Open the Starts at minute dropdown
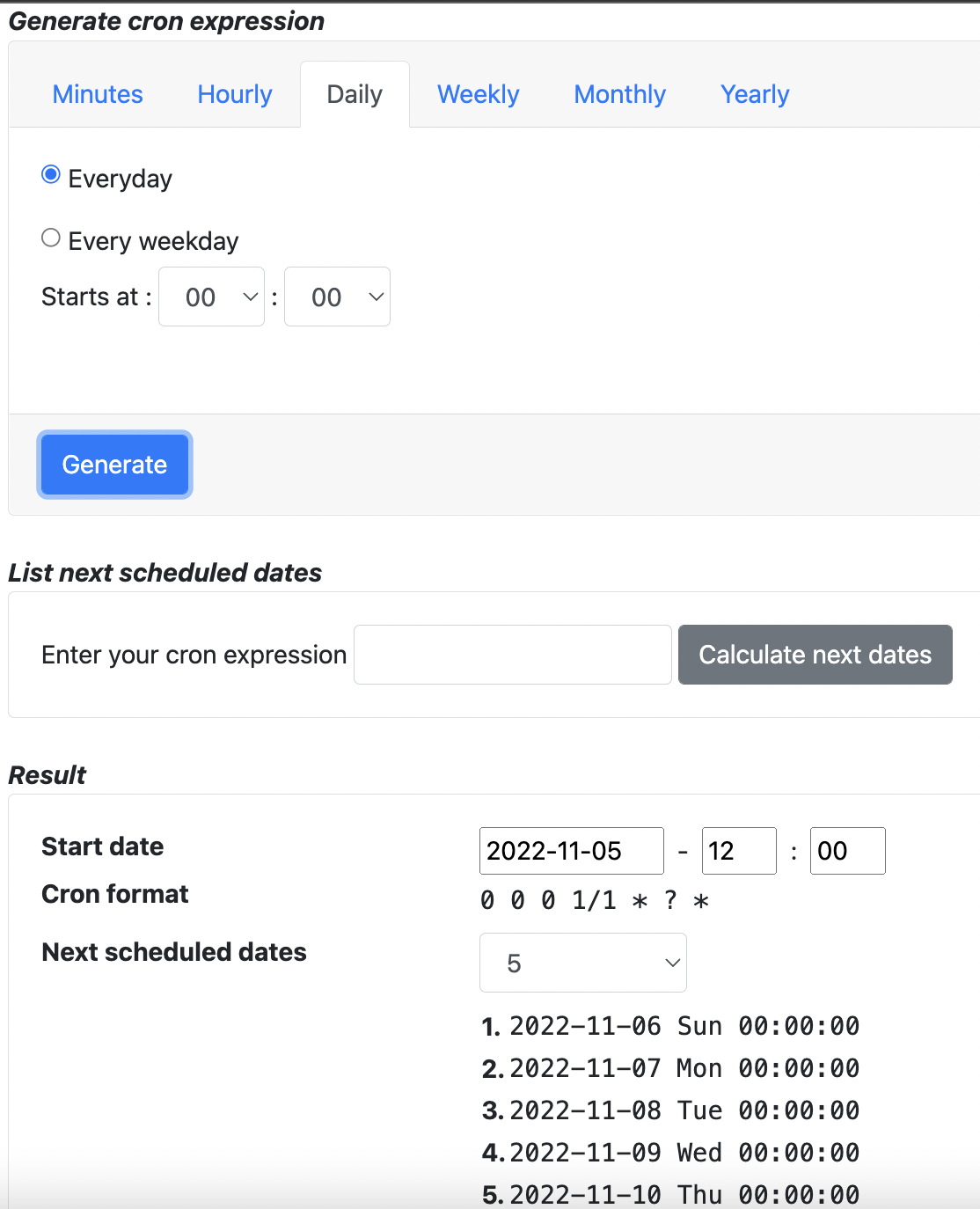This screenshot has height=1209, width=980. (337, 297)
